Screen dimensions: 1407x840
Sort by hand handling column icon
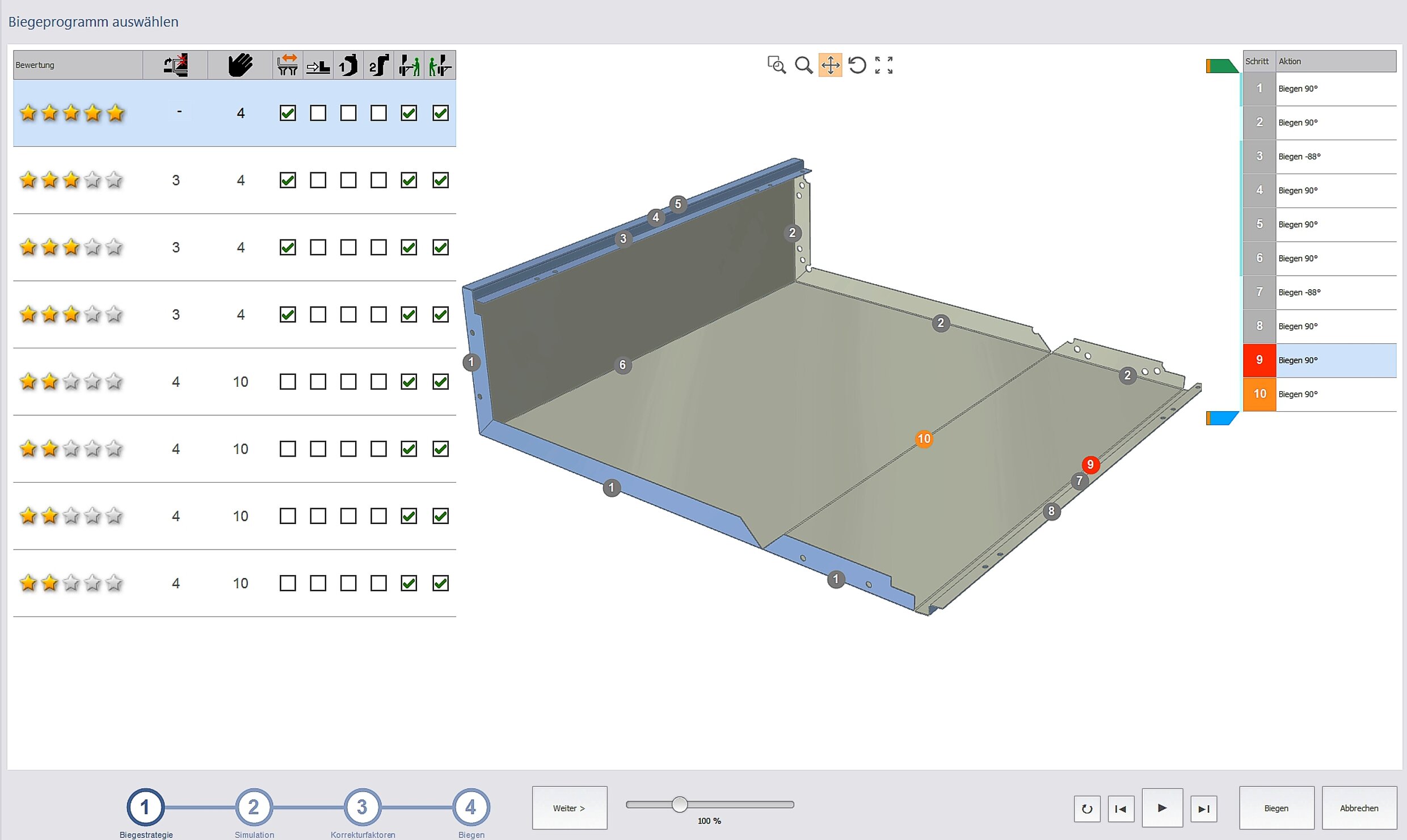click(x=240, y=65)
